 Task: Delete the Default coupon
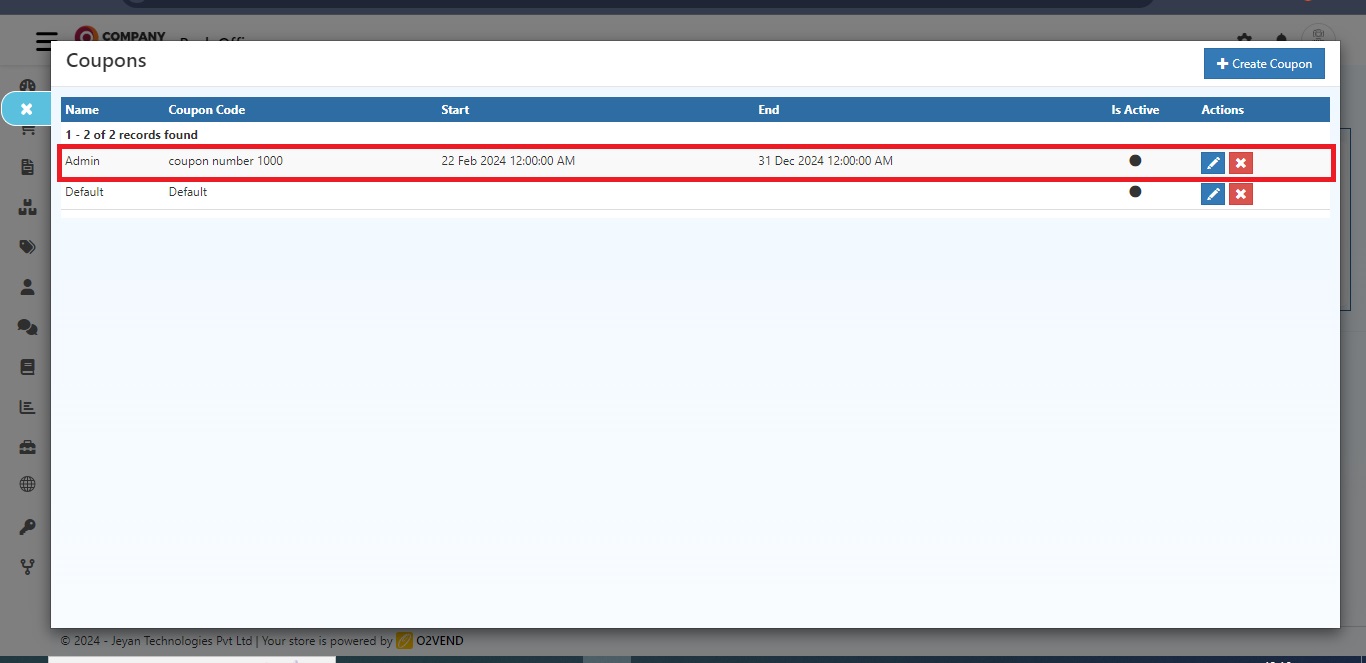point(1240,193)
